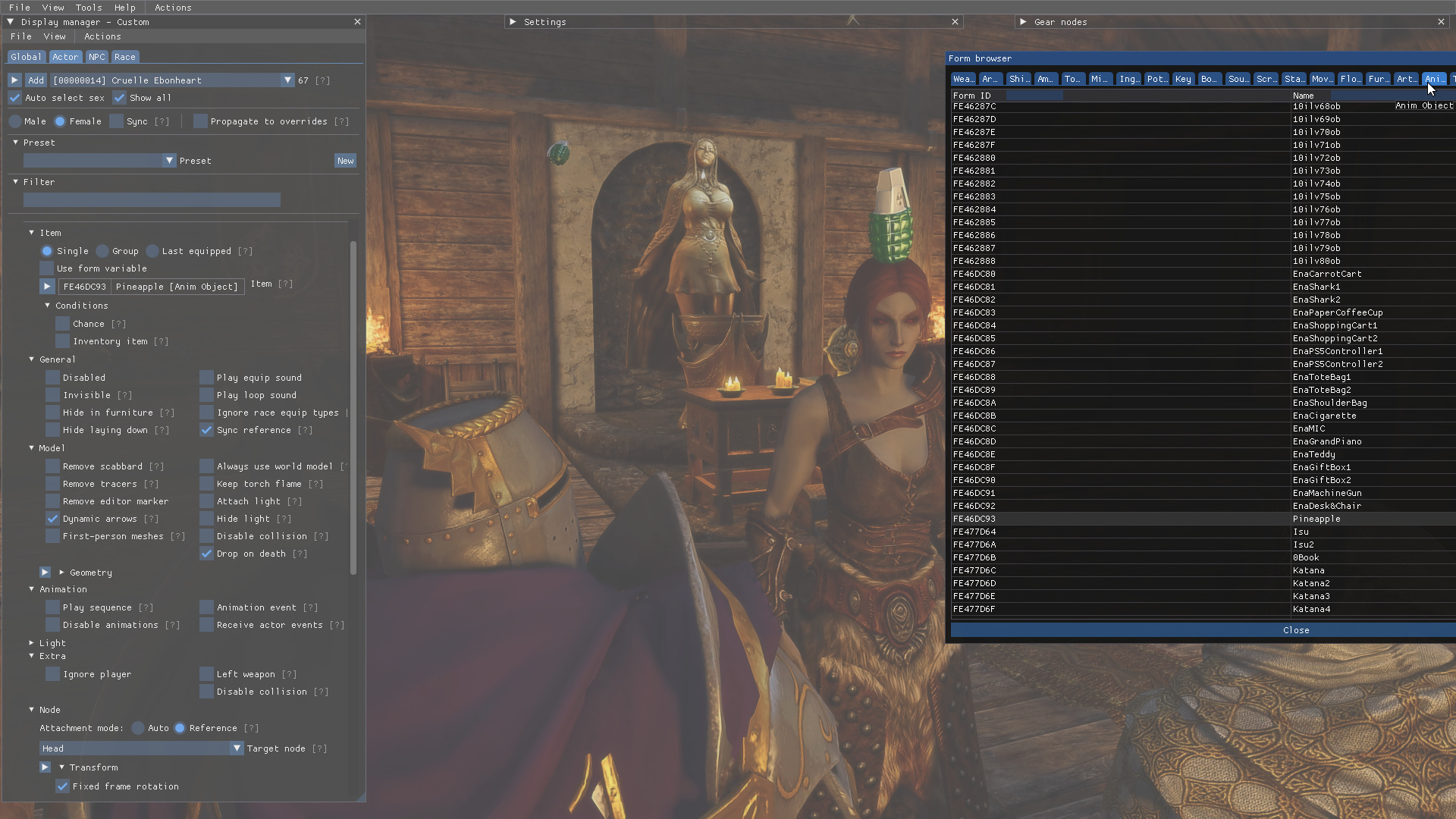Screen dimensions: 1456x819
Task: Collapse the Node section
Action: tap(31, 710)
